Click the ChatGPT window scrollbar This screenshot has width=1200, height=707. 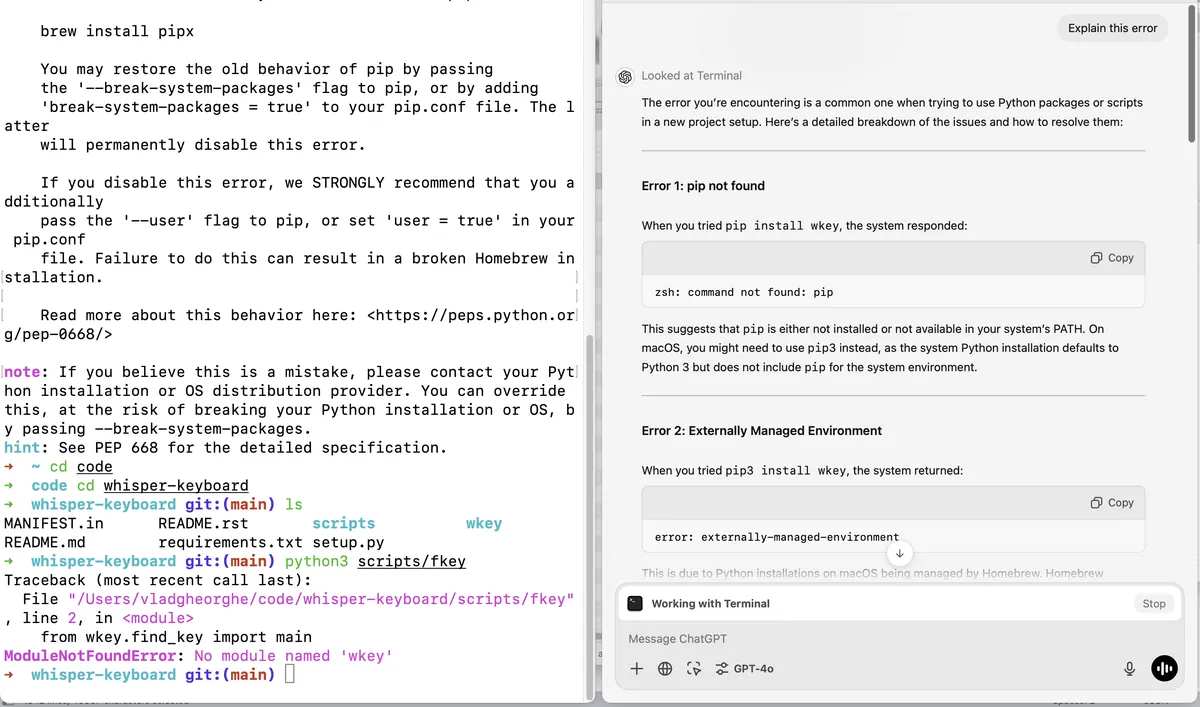click(x=1191, y=75)
